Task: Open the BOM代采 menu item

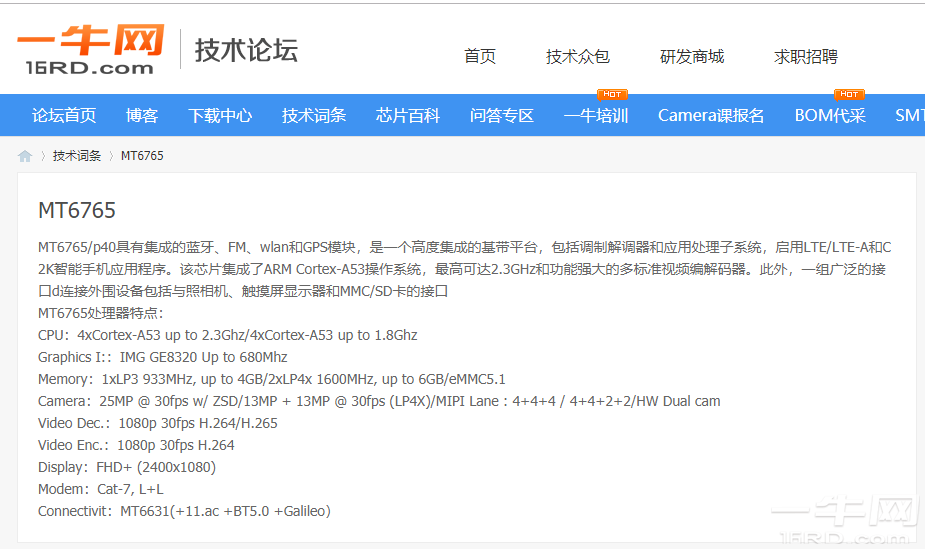Action: [830, 116]
